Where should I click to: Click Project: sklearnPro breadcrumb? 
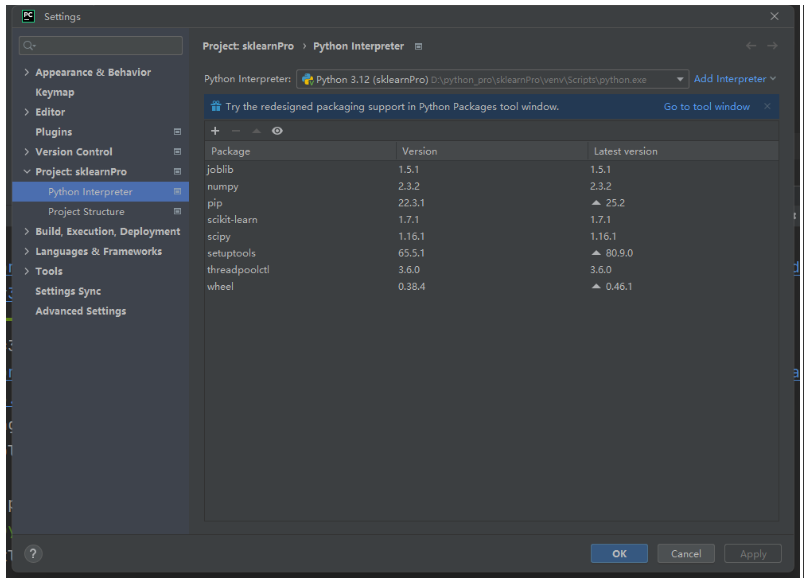tap(248, 46)
